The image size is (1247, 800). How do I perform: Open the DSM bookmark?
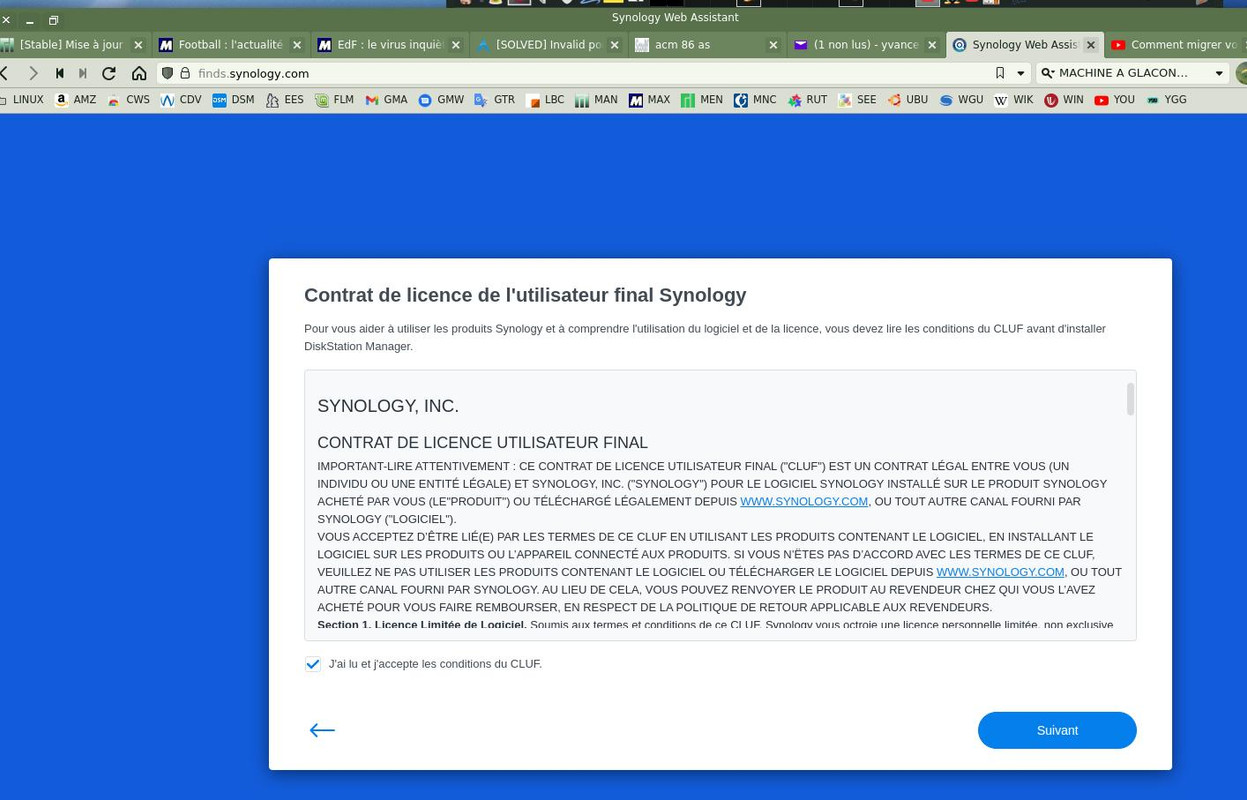click(233, 100)
